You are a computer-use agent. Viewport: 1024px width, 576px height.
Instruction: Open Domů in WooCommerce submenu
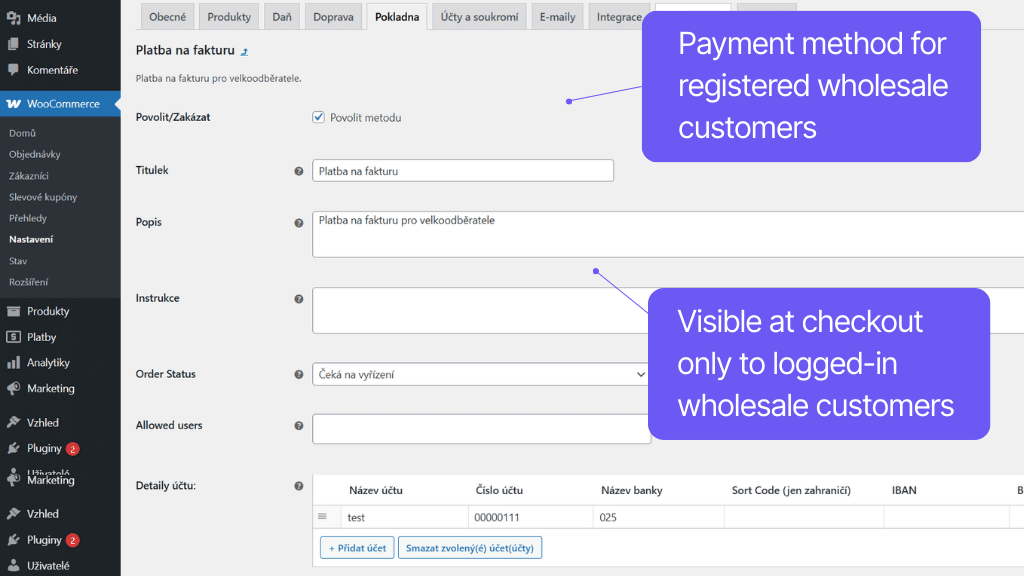coord(22,133)
